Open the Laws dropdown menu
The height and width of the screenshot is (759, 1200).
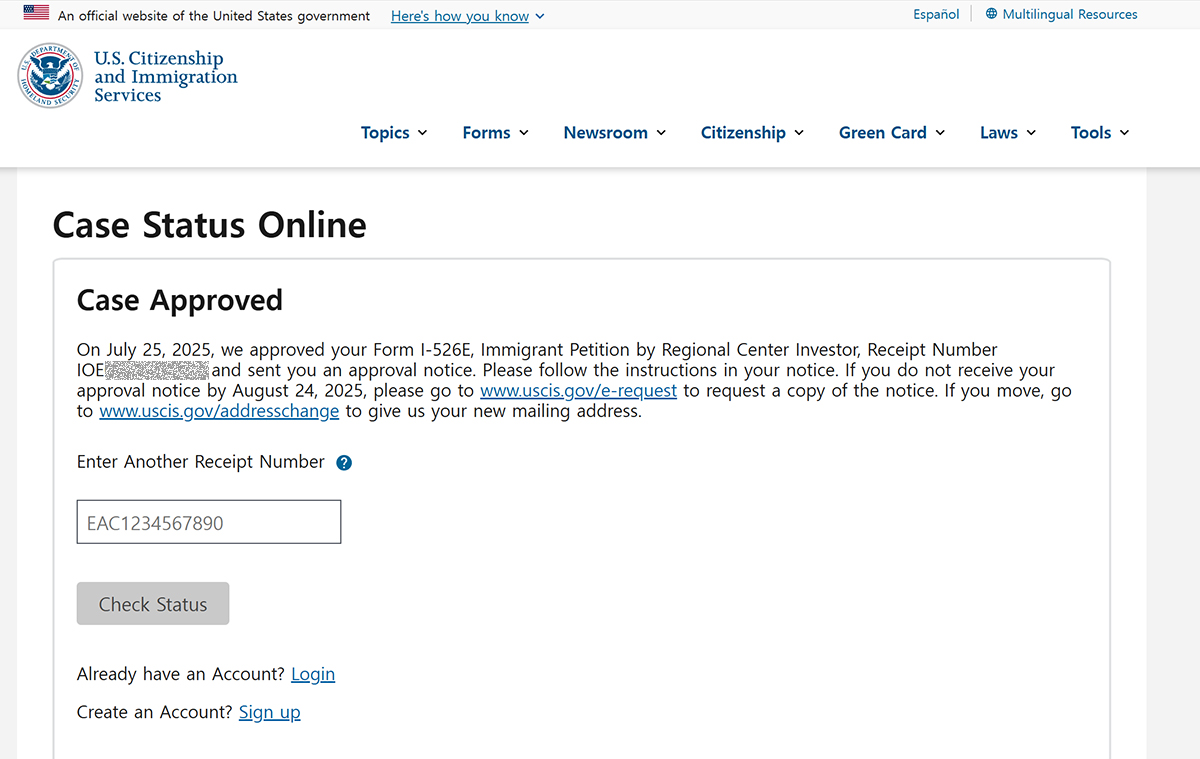[x=1008, y=133]
